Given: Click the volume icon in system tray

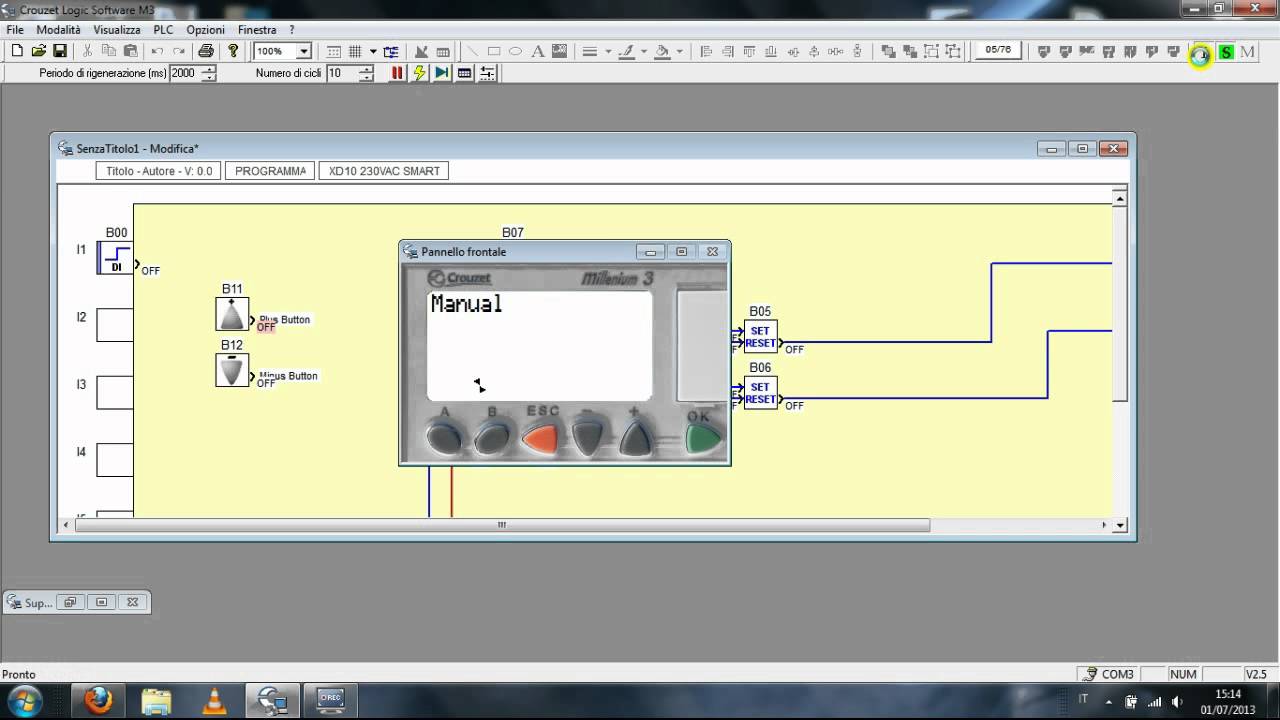Looking at the screenshot, I should coord(1176,701).
